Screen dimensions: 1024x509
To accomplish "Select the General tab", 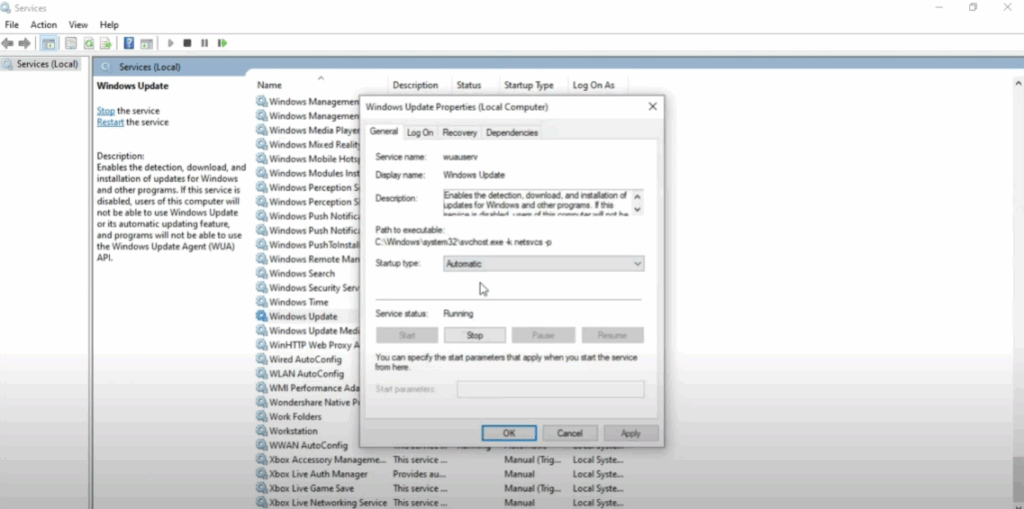I will pyautogui.click(x=383, y=131).
